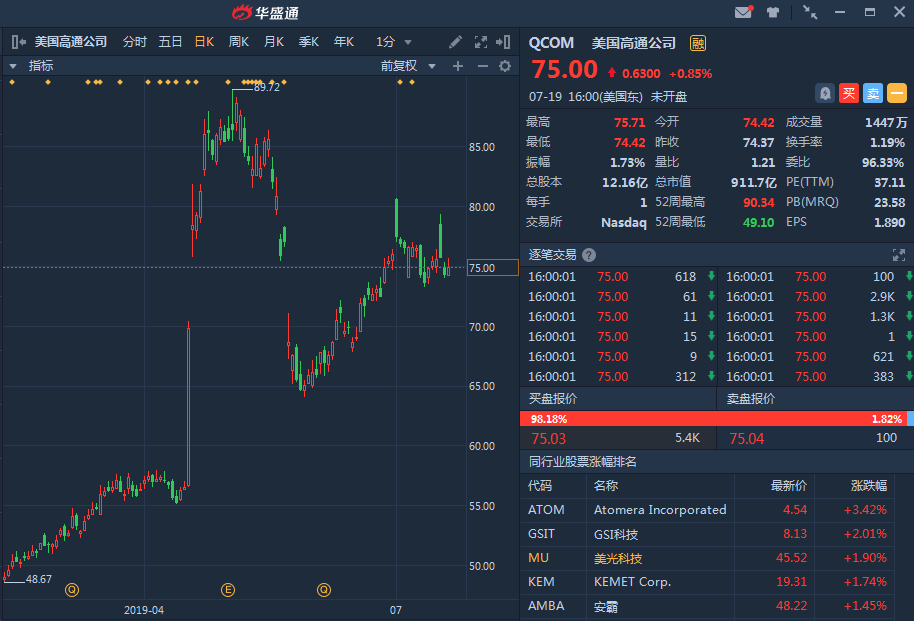The image size is (914, 621).
Task: Collapse the right quote panel icon
Action: (x=503, y=42)
